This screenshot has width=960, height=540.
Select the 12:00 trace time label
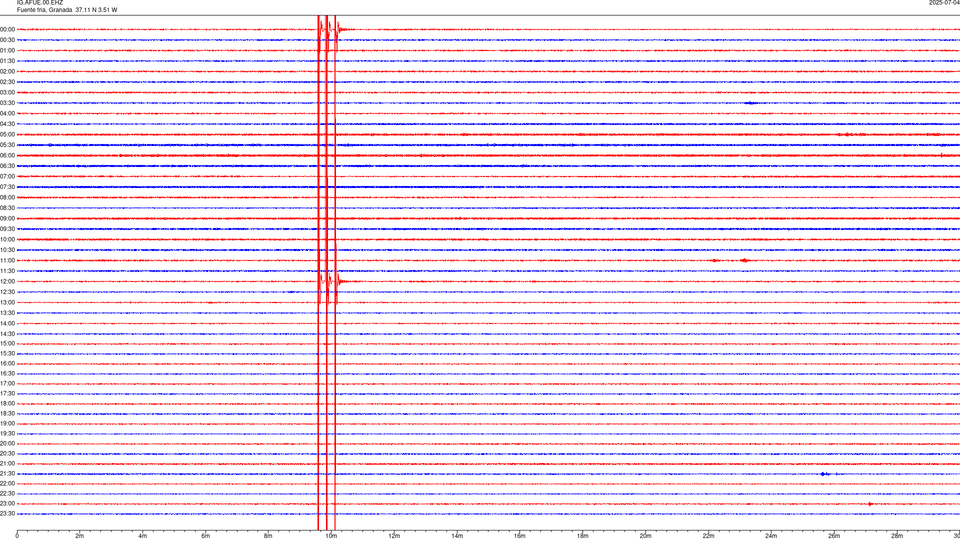(7, 282)
